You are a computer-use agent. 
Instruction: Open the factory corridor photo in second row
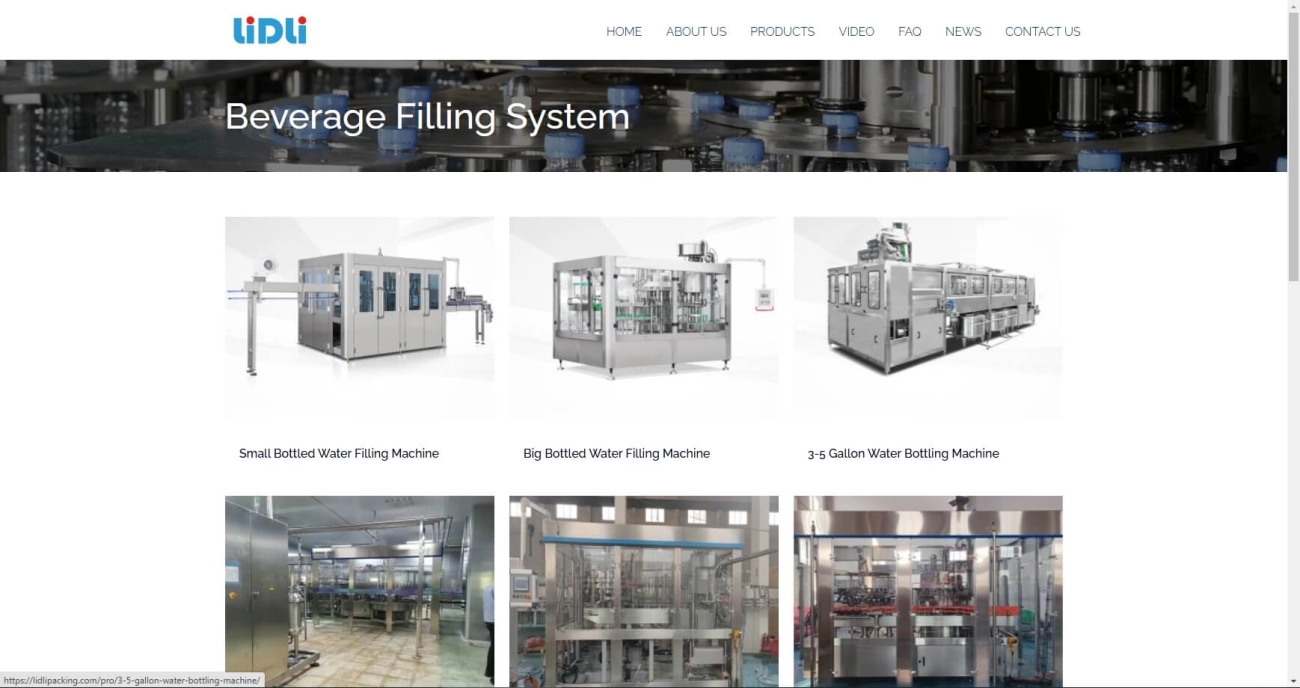[359, 592]
